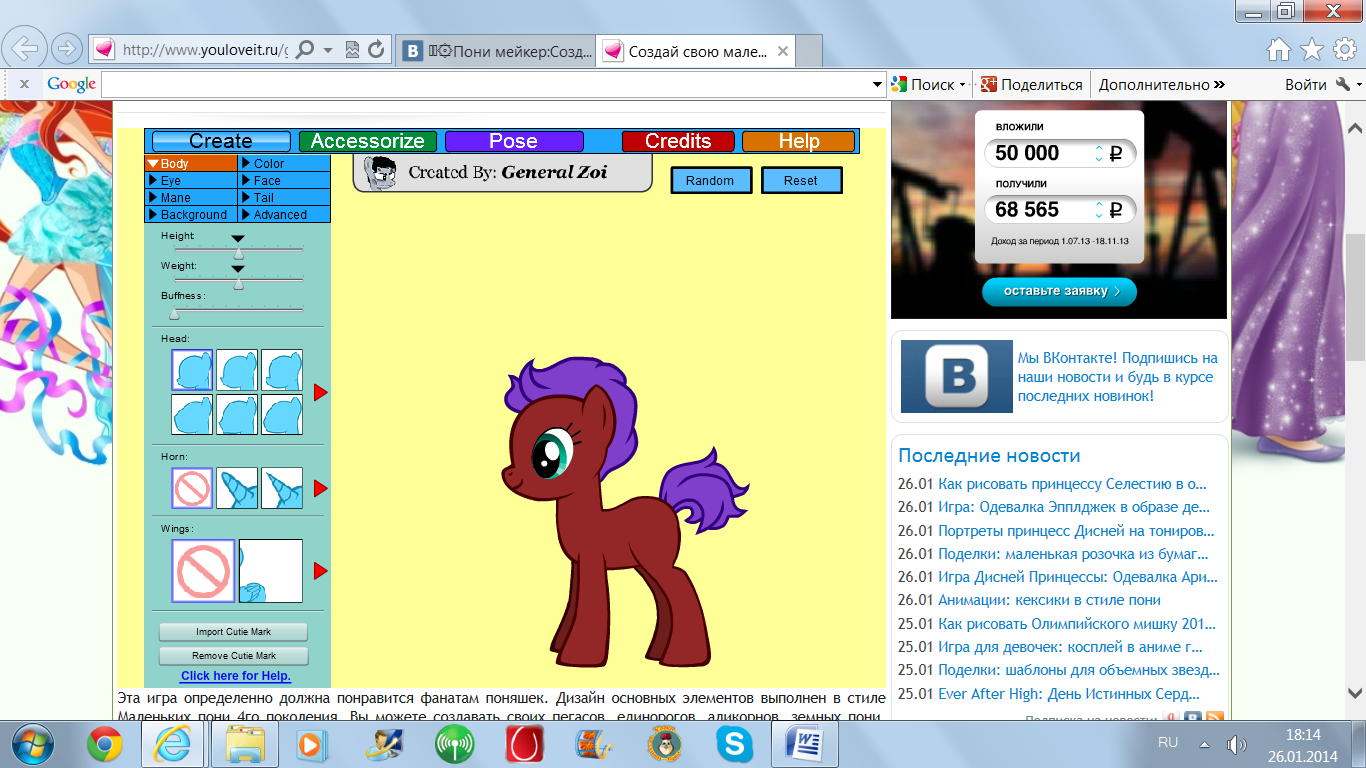Open Favorites star icon
The image size is (1366, 768).
click(1312, 49)
